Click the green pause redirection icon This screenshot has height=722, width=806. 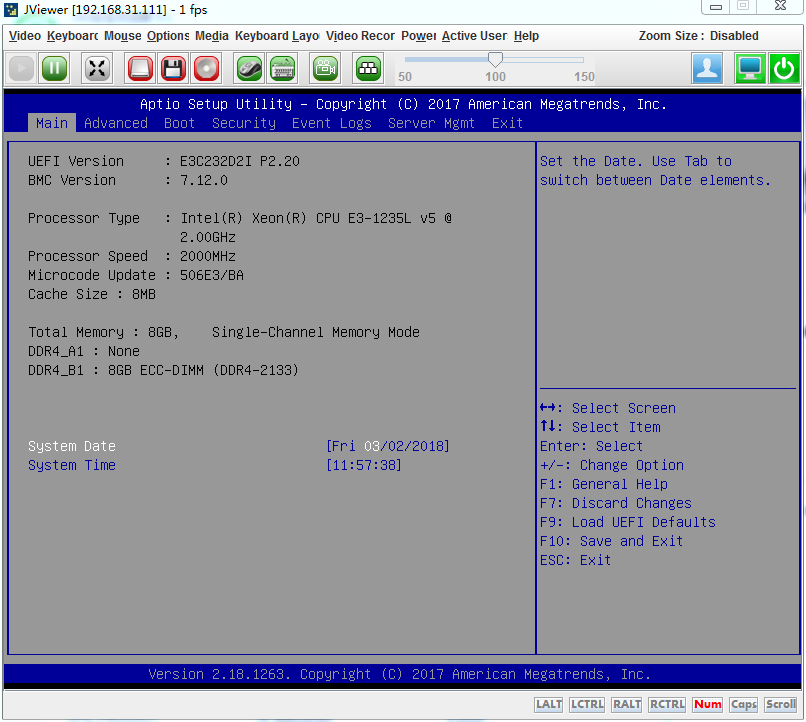(x=54, y=68)
